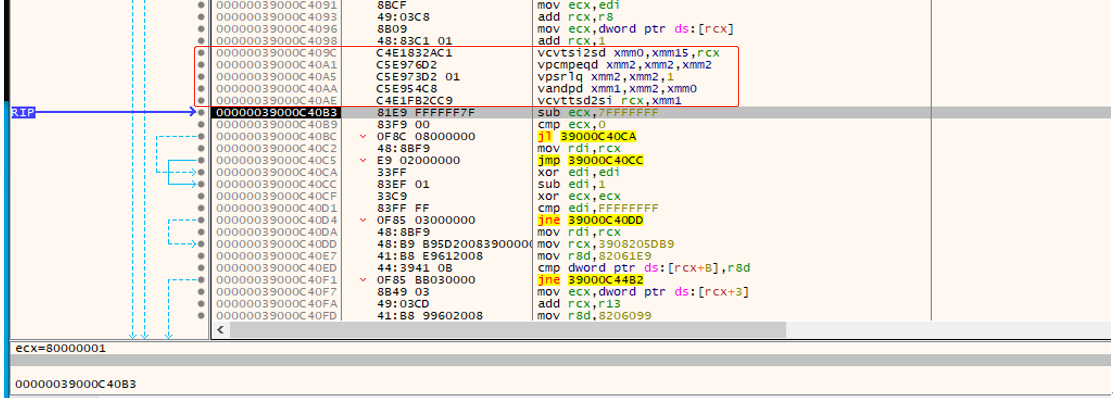The height and width of the screenshot is (398, 1113).
Task: Toggle breakpoint dot at address 00000039000C40DD
Action: tap(202, 243)
